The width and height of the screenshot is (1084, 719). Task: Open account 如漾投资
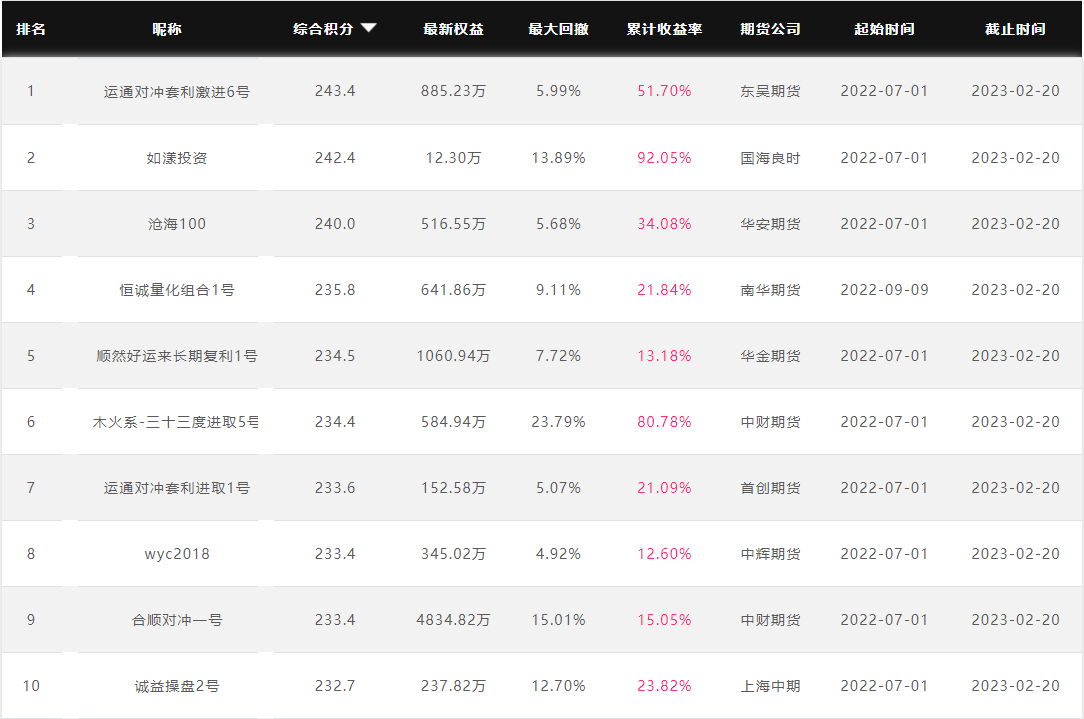177,158
